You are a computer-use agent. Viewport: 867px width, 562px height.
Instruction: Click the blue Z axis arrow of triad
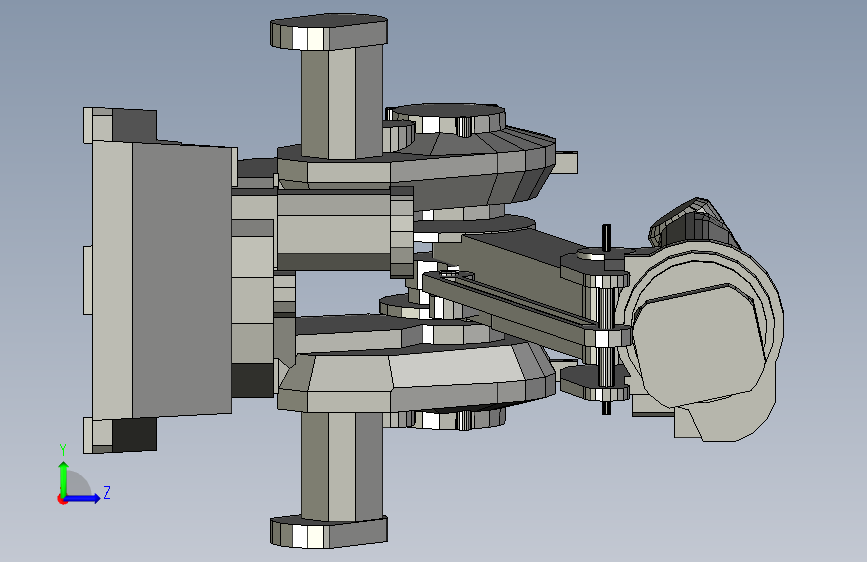click(82, 498)
